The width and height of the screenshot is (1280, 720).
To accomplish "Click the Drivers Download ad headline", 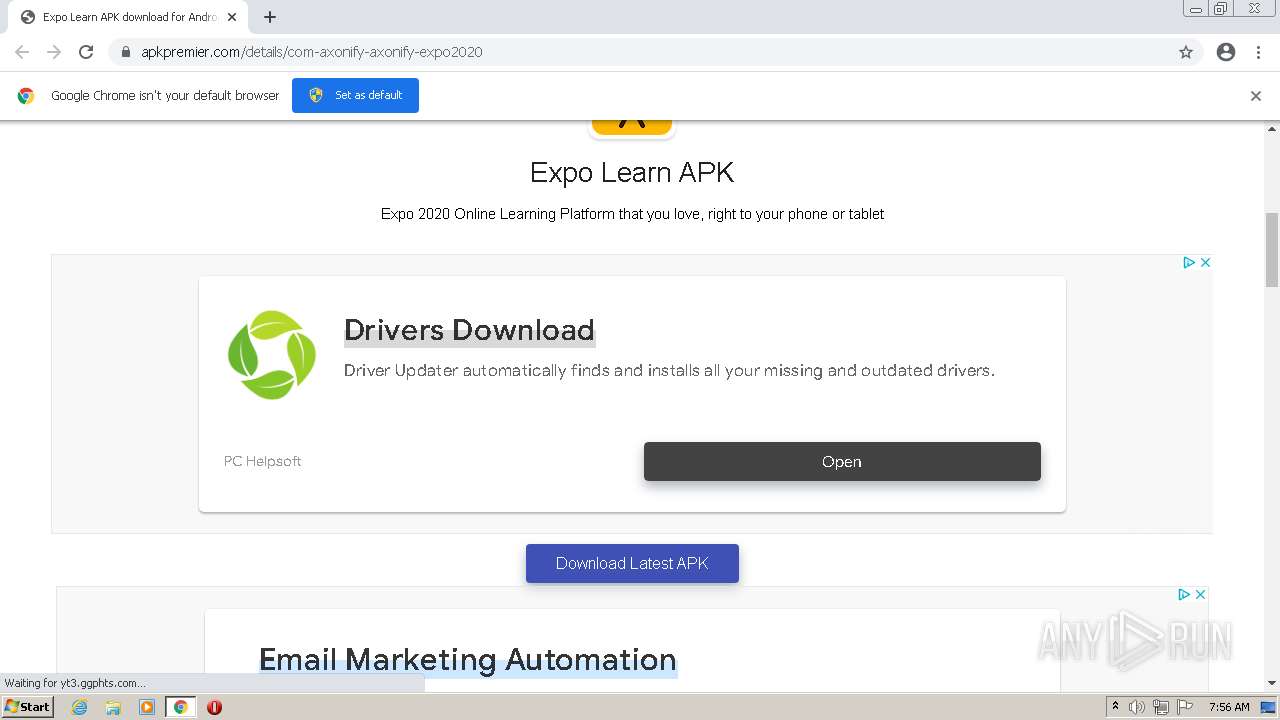I will coord(469,330).
